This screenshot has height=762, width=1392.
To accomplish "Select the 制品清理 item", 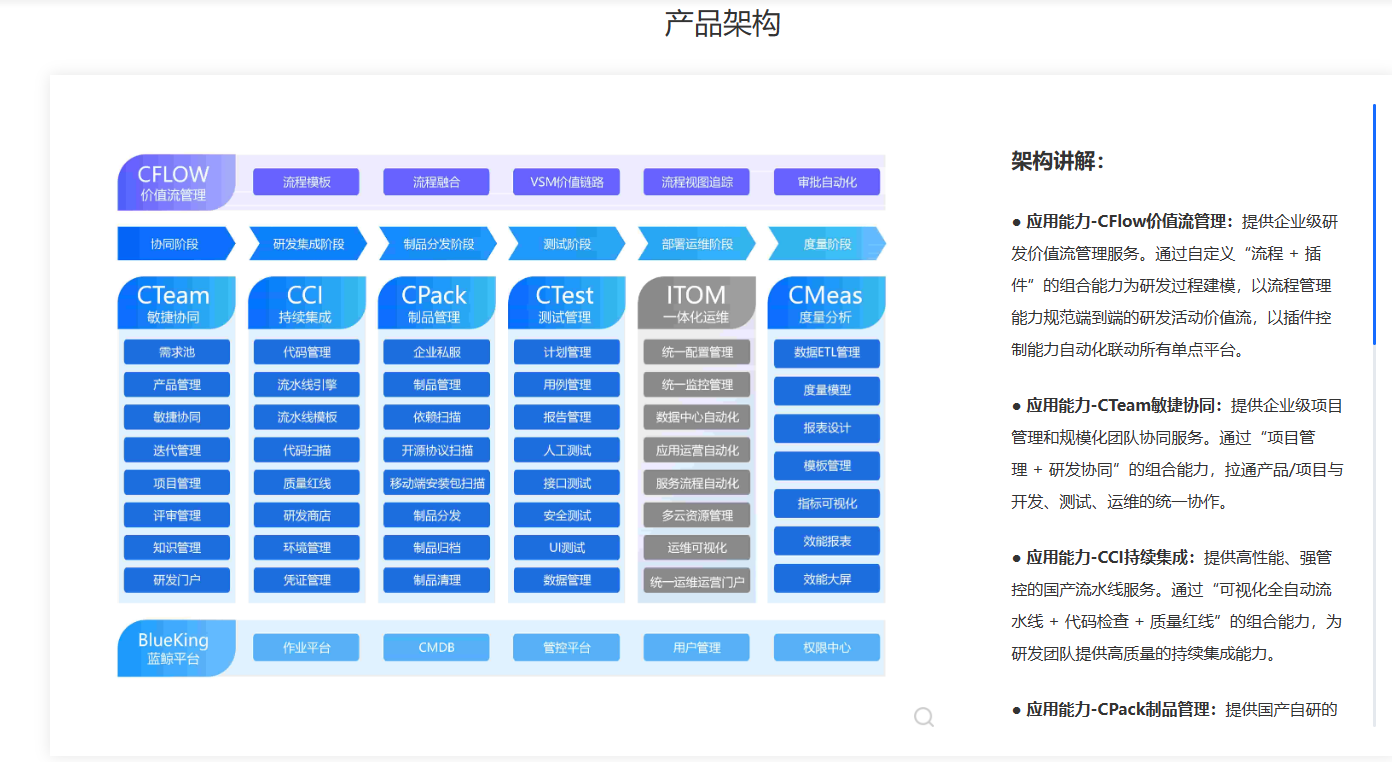I will pos(437,580).
